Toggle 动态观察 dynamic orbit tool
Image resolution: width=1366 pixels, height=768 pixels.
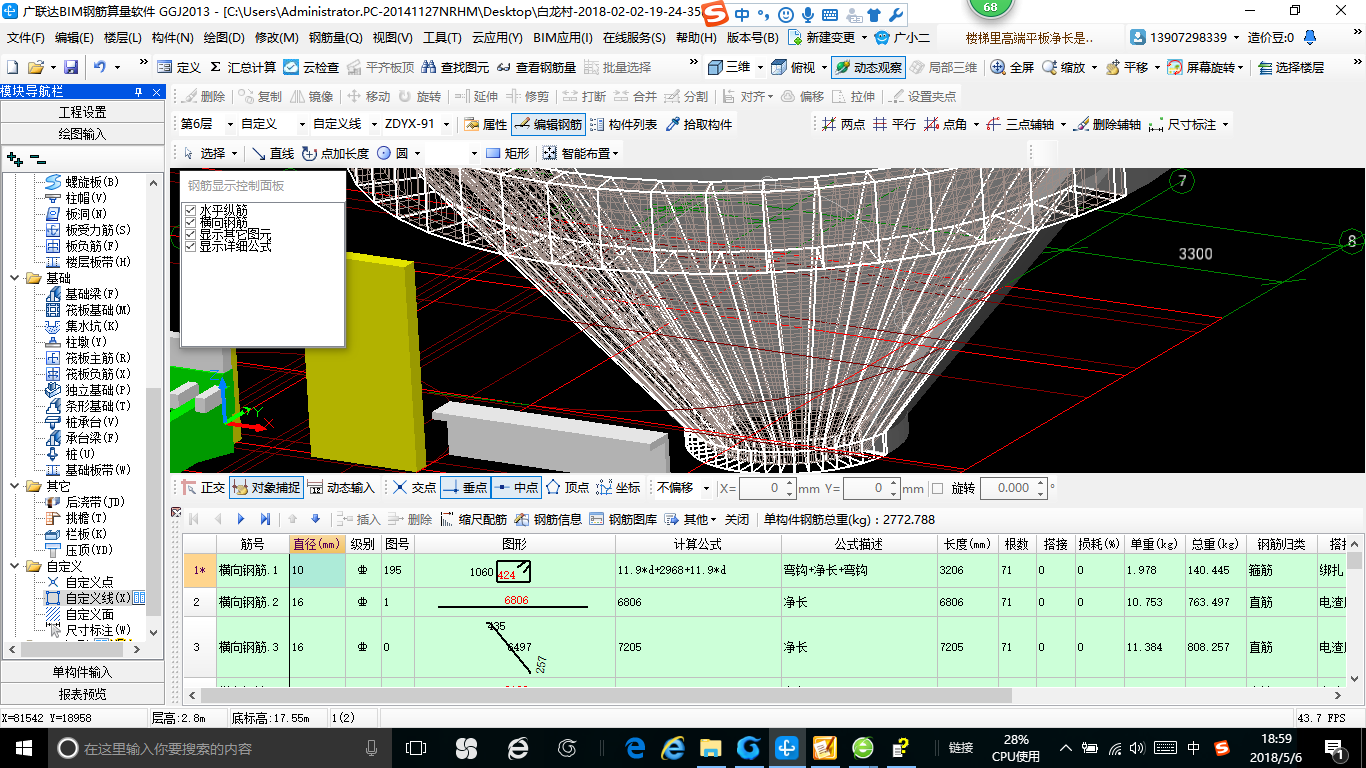tap(868, 67)
